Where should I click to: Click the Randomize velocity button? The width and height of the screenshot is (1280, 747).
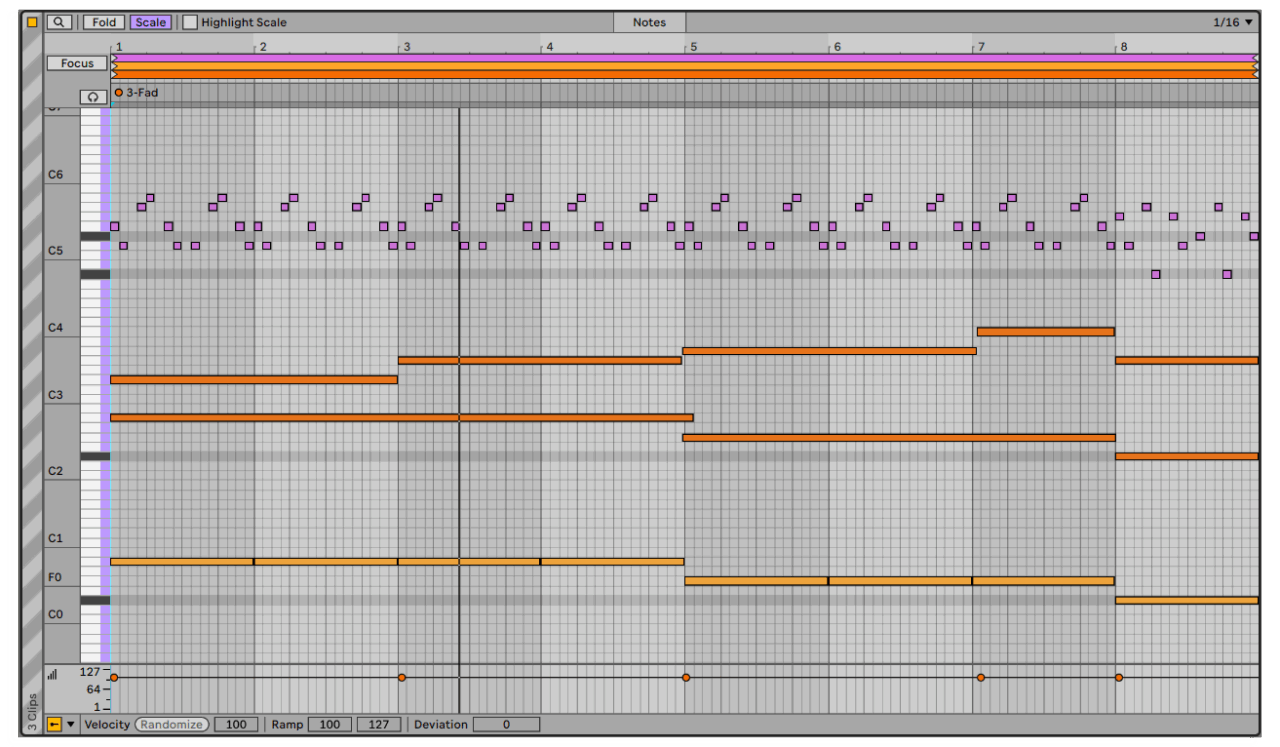click(171, 724)
